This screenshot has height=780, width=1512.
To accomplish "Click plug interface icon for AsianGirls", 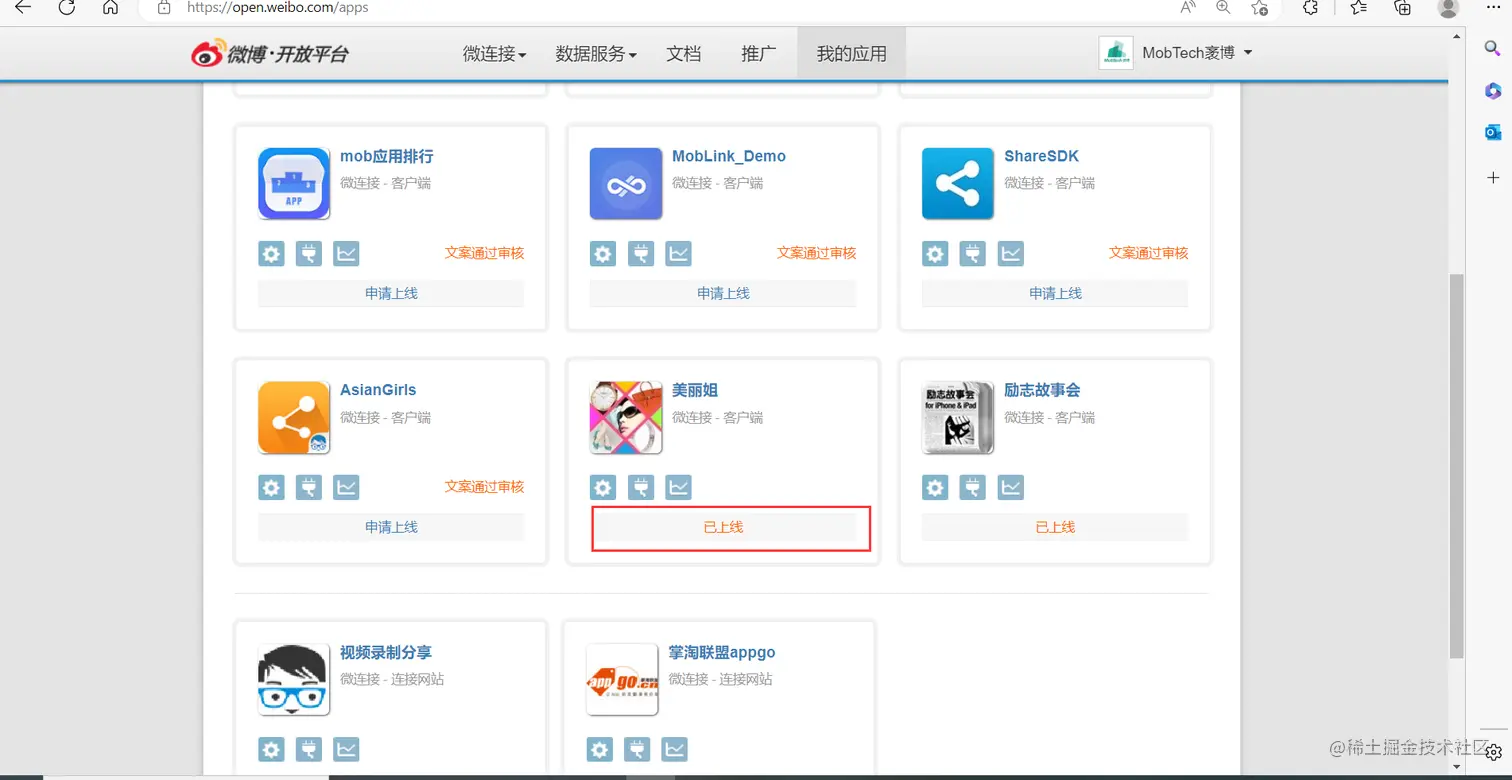I will coord(309,488).
